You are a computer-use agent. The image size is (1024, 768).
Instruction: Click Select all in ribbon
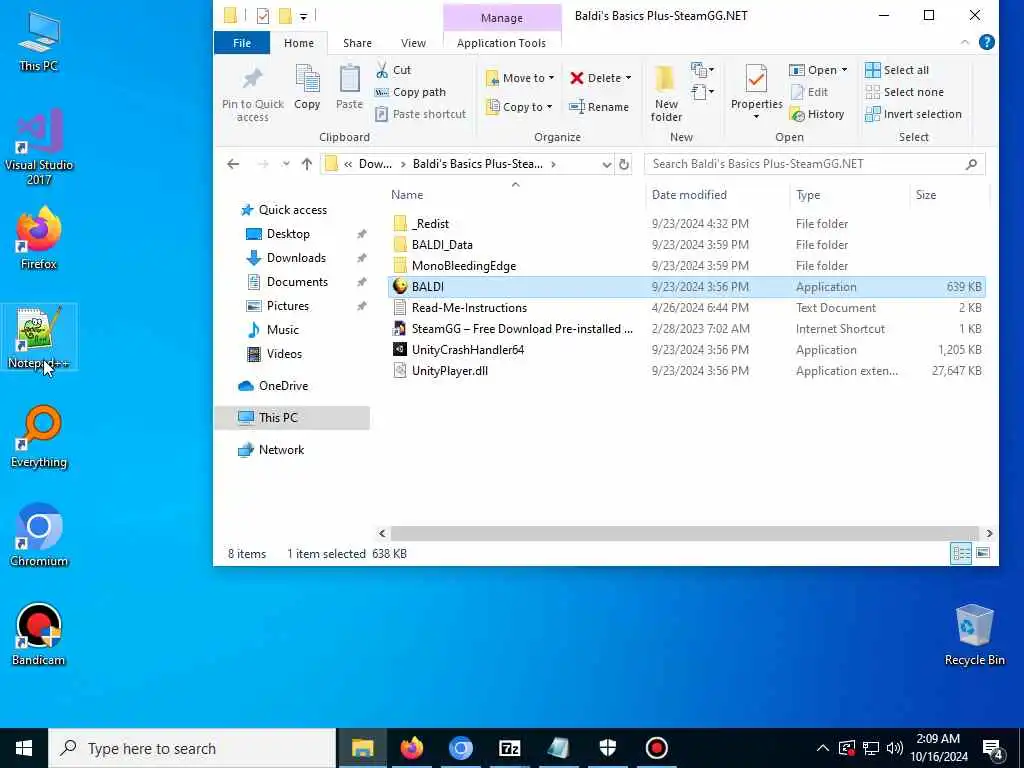click(x=897, y=70)
